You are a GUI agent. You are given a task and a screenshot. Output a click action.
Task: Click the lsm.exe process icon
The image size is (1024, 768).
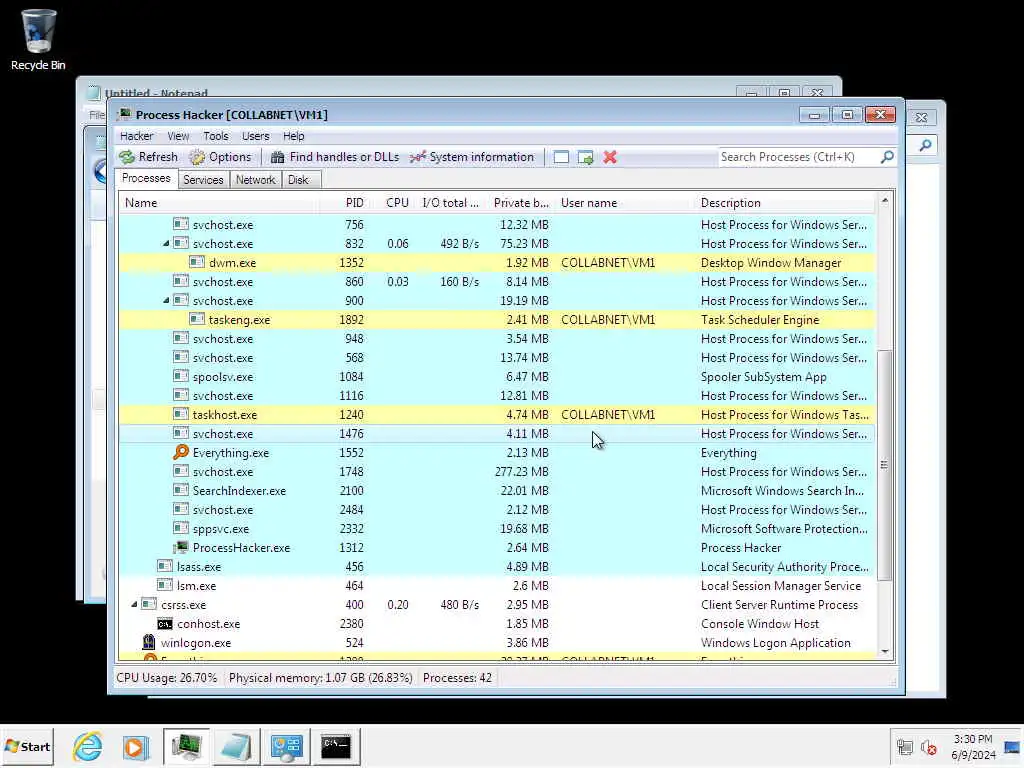tap(165, 585)
